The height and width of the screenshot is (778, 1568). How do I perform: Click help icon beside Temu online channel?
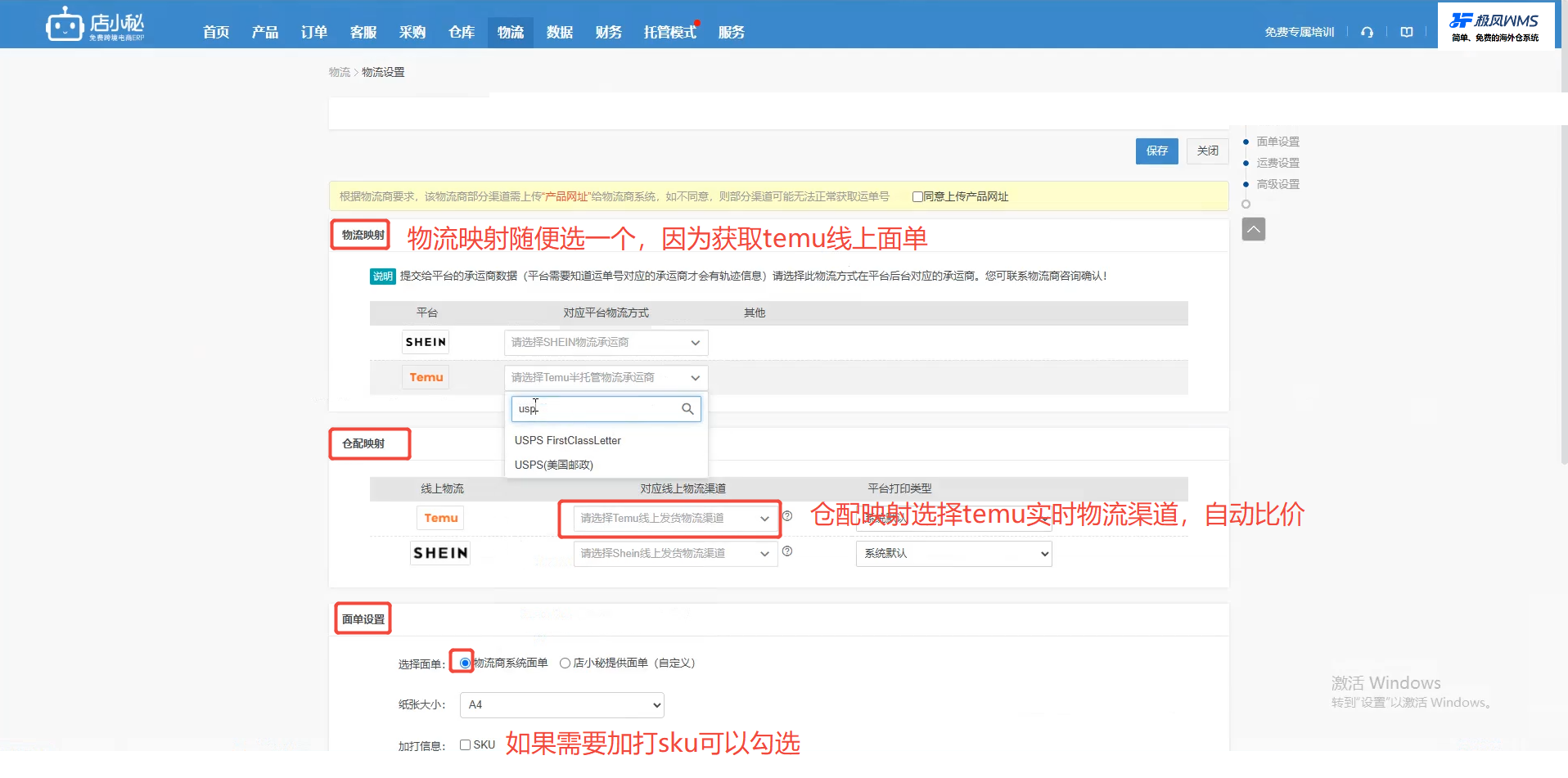(787, 516)
